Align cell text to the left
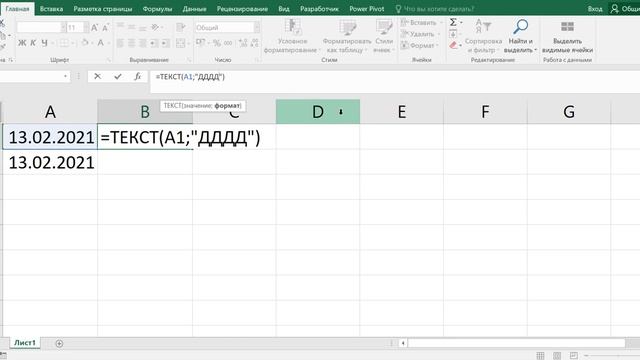 (x=120, y=43)
